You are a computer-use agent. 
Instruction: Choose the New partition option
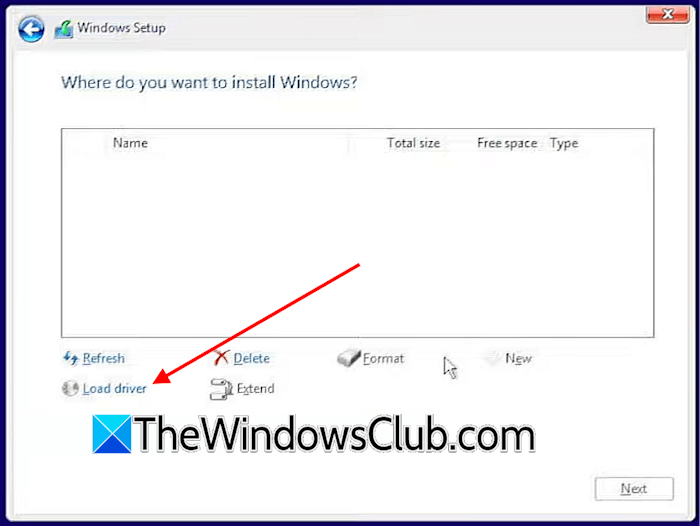pos(518,358)
